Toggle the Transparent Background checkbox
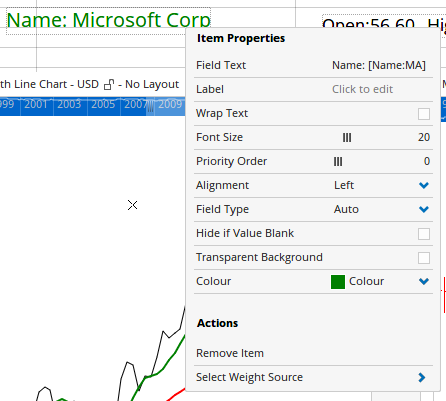 point(424,258)
